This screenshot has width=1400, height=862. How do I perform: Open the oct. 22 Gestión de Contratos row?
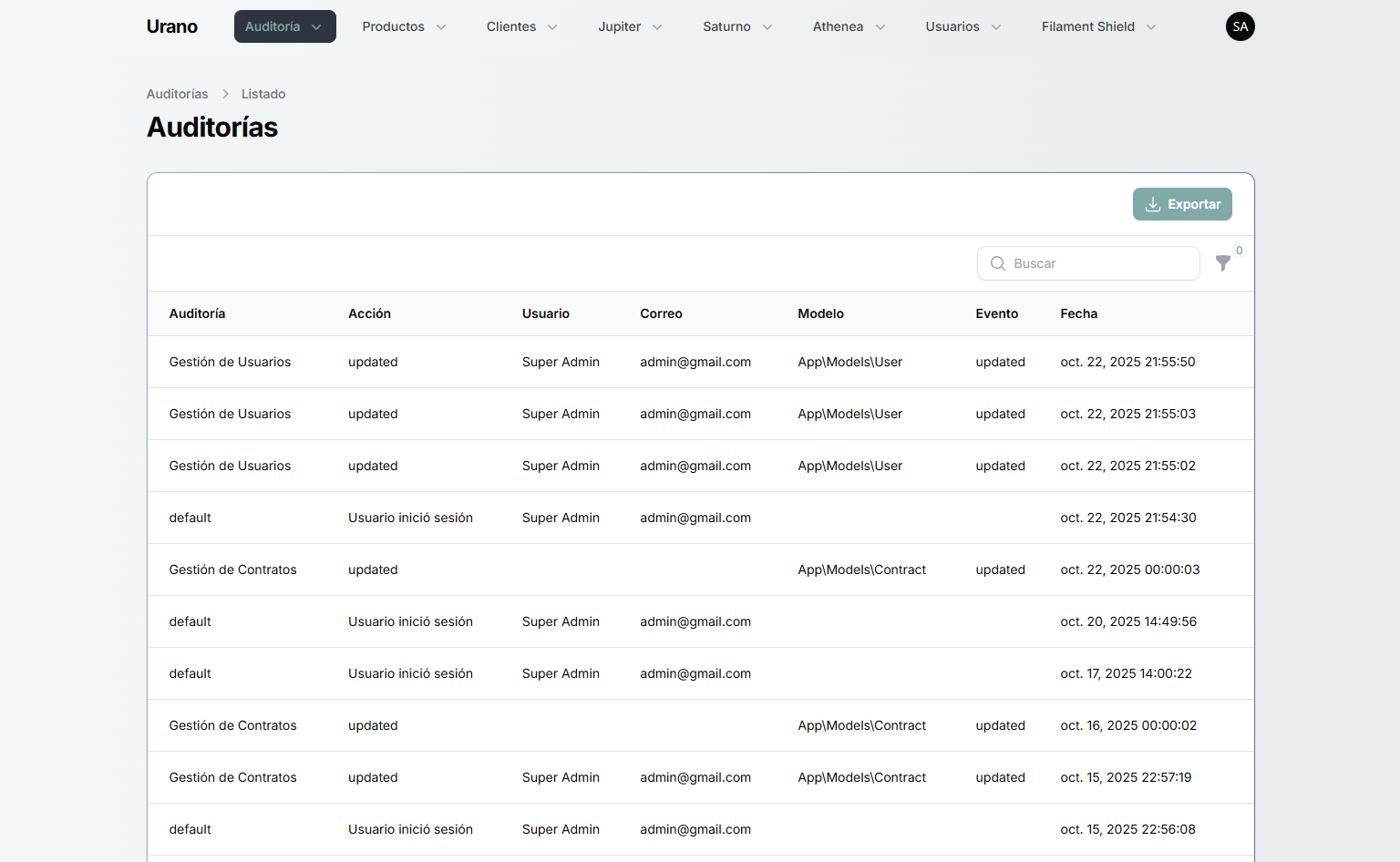coord(232,570)
